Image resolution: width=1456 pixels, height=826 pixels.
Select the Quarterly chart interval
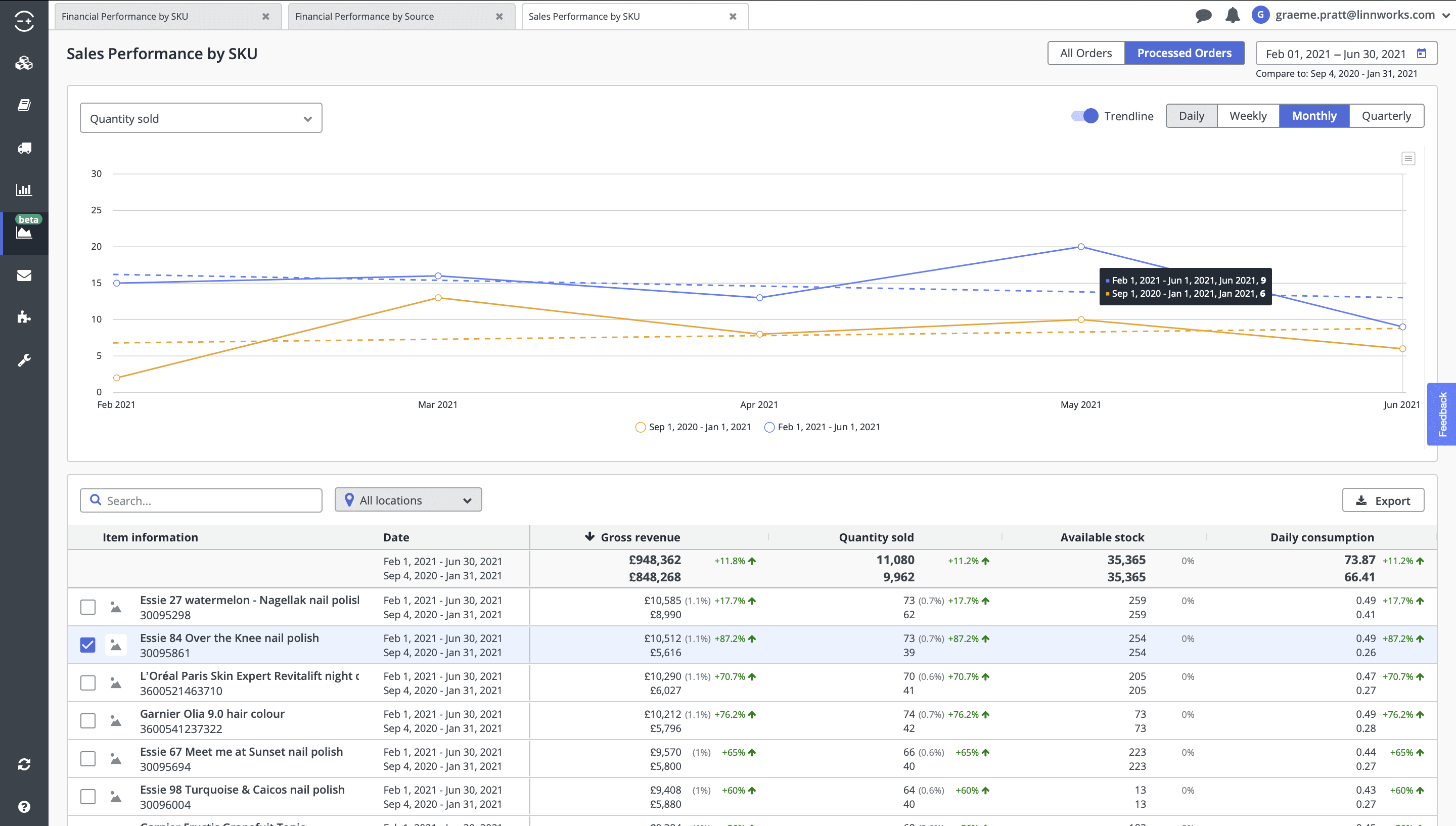pos(1386,116)
